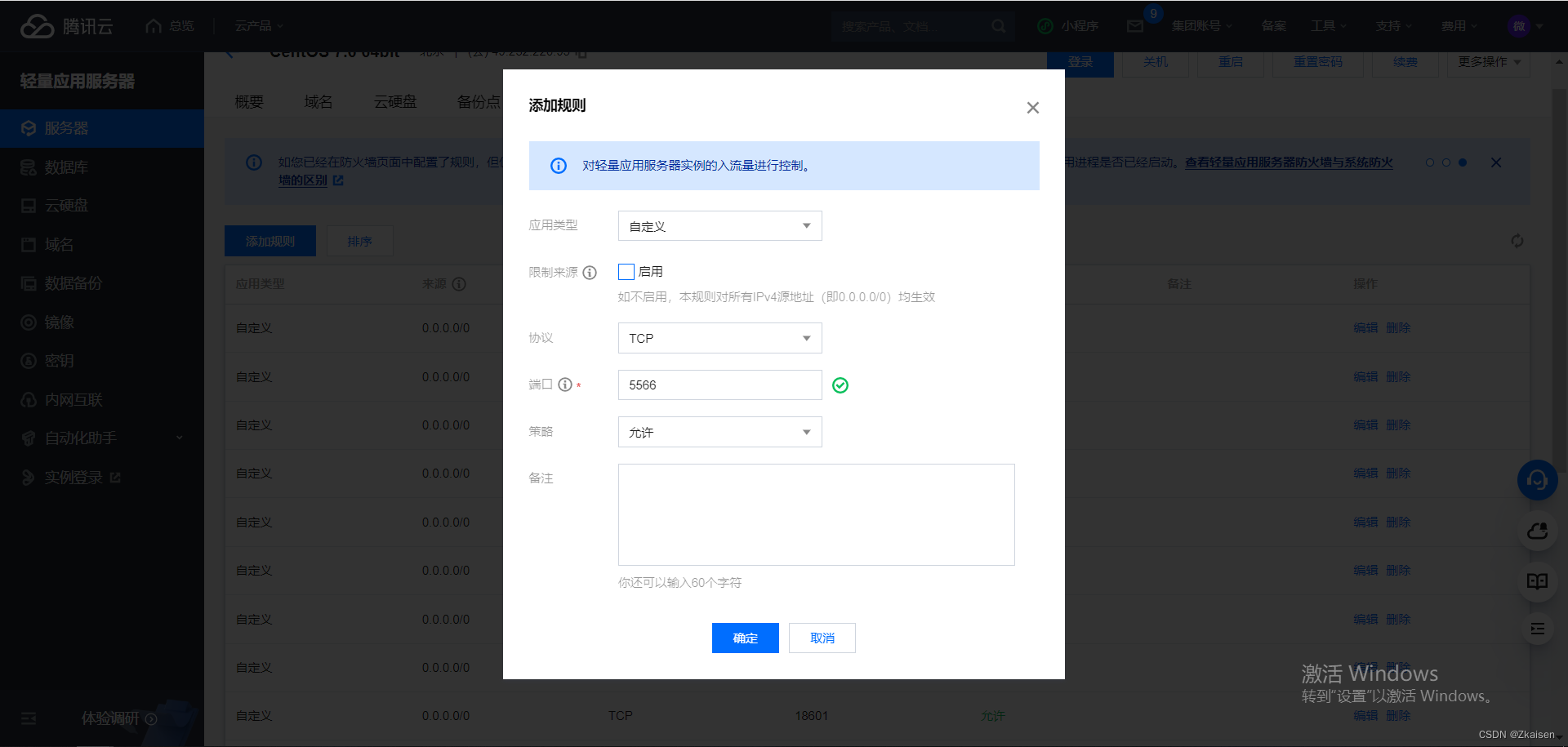Click the 确定 button
Image resolution: width=1568 pixels, height=747 pixels.
click(745, 638)
